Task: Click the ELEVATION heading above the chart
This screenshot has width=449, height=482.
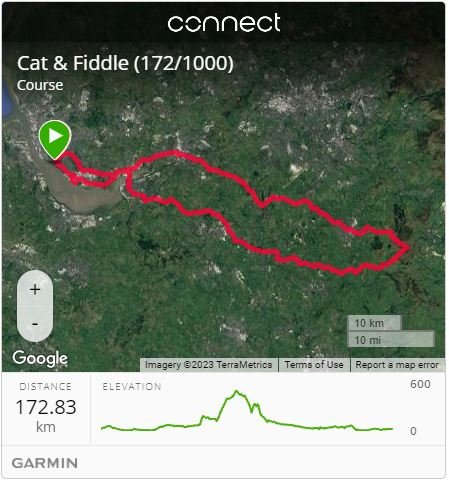Action: [x=132, y=387]
